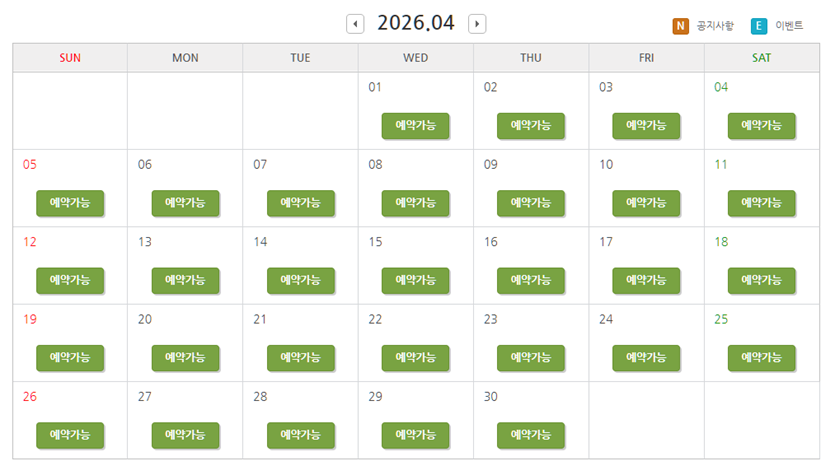Choose 예약가능 for April 26
The height and width of the screenshot is (475, 835).
coord(70,435)
